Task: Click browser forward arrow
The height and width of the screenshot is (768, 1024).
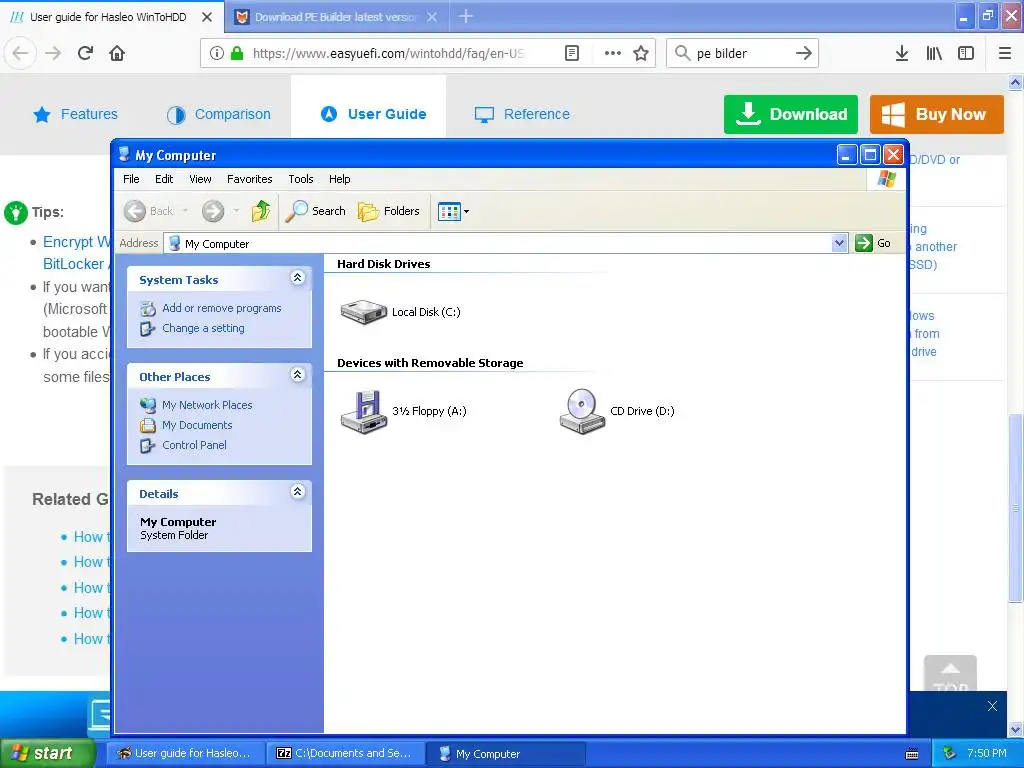Action: [x=53, y=53]
